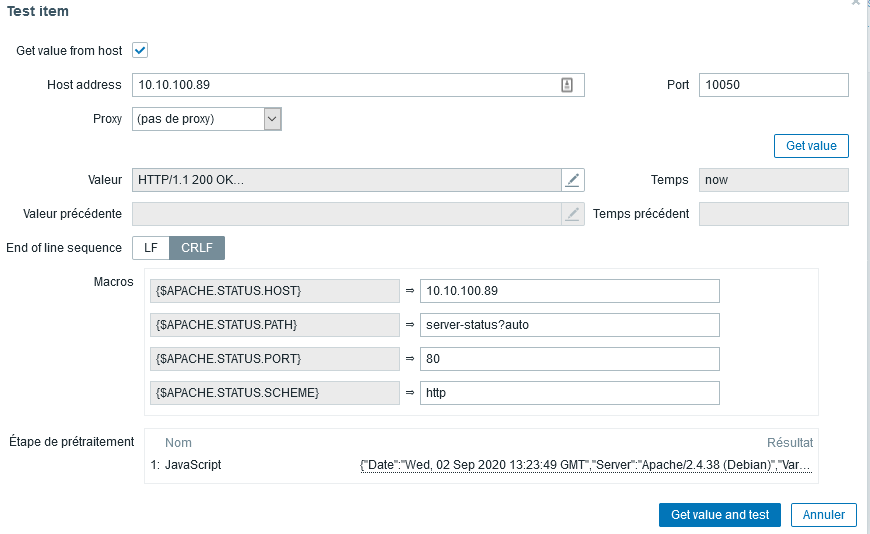Open the Proxy dropdown list
The image size is (870, 534).
(x=272, y=119)
